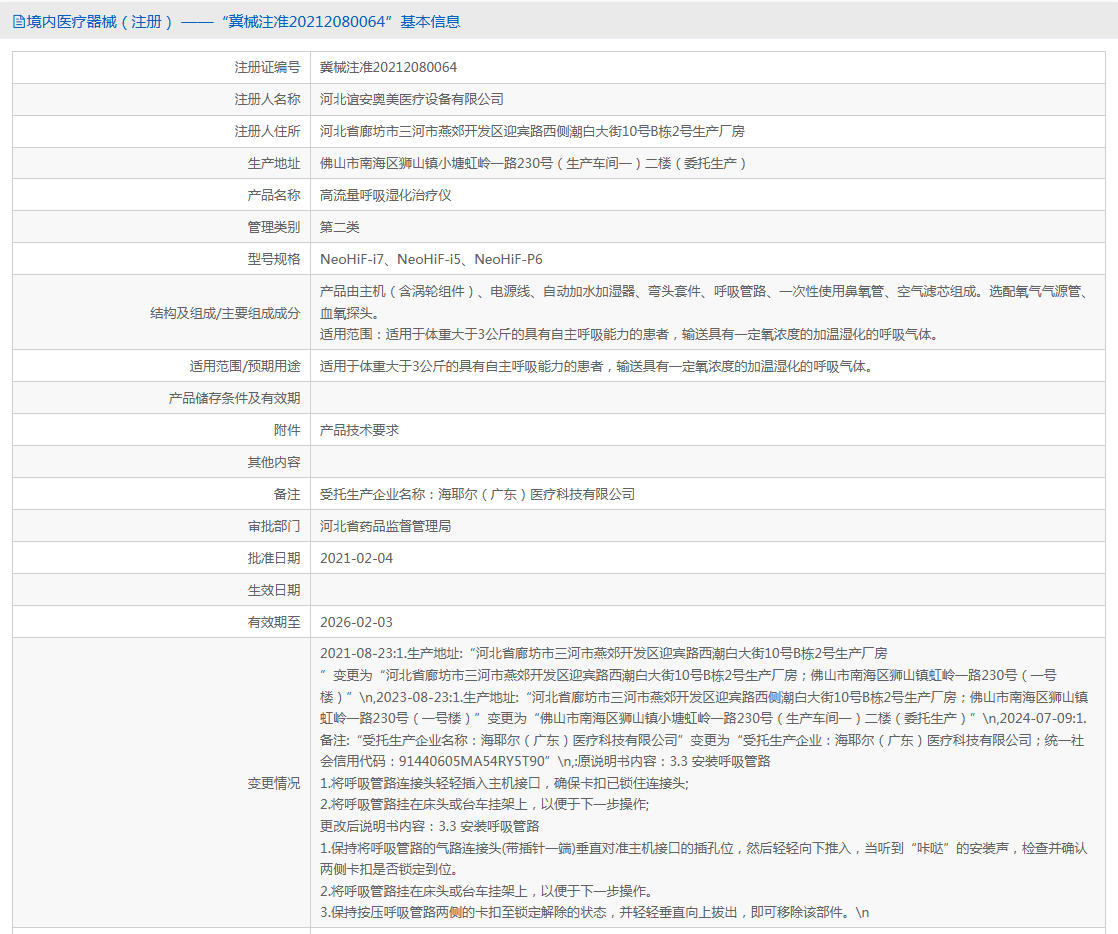Click the 生产地址 label

click(x=274, y=163)
